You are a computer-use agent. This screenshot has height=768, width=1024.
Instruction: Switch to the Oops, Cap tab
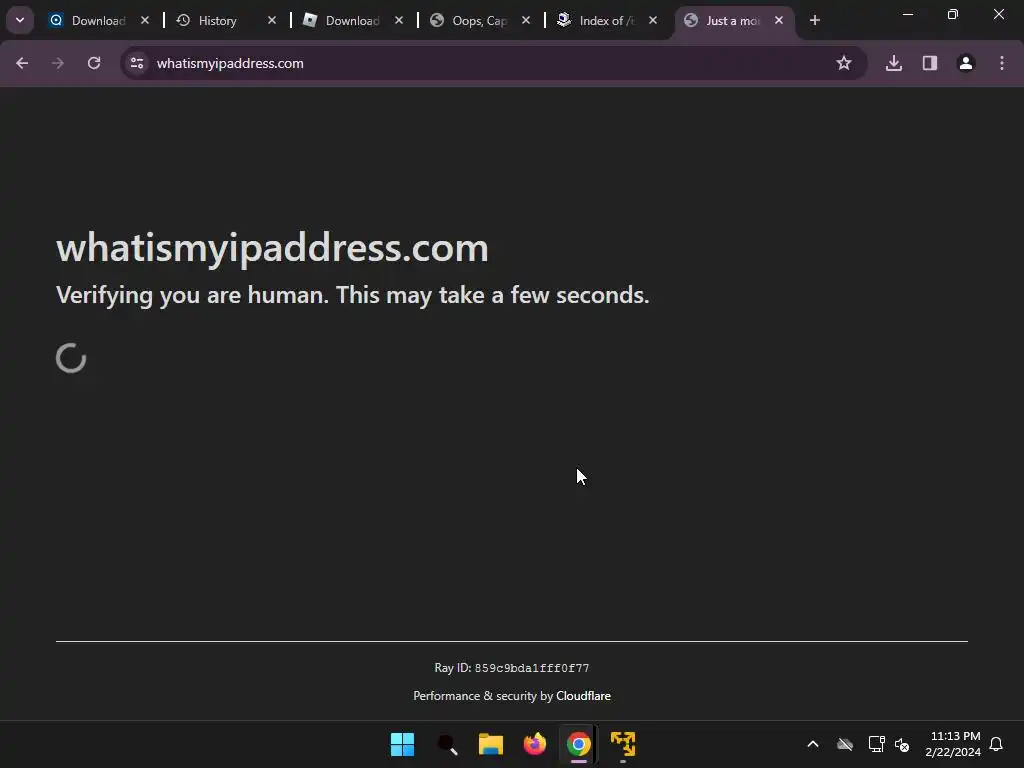[478, 21]
